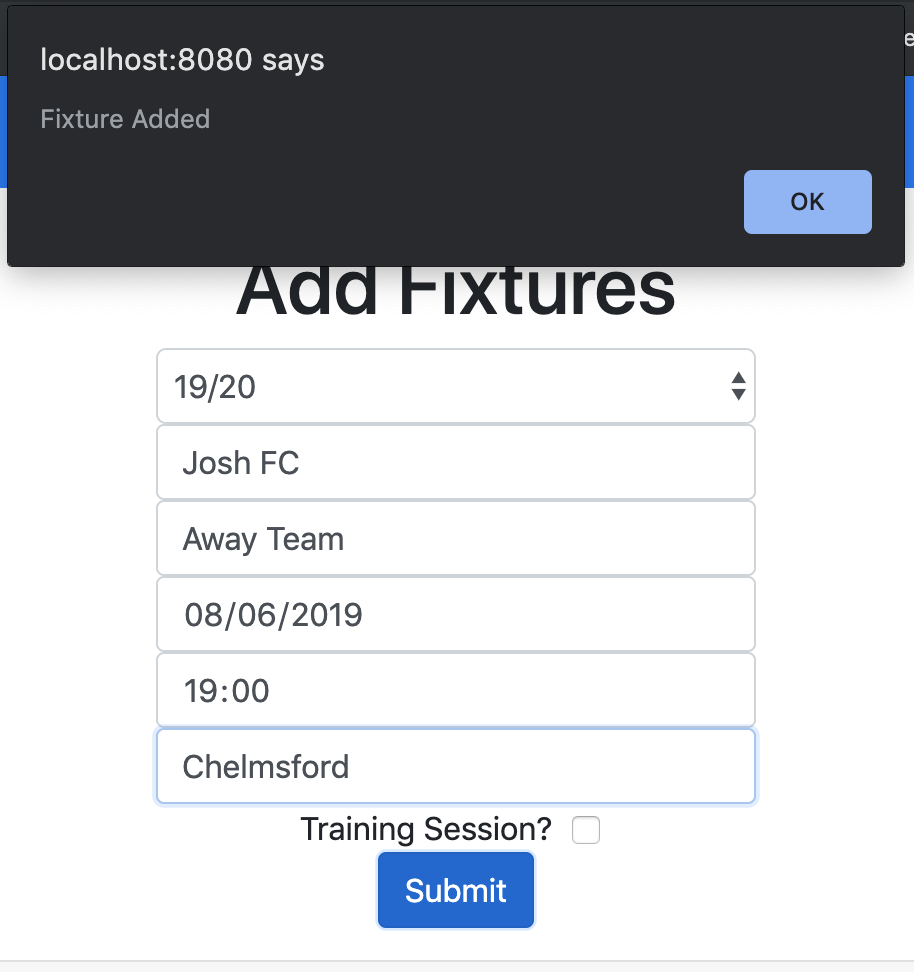This screenshot has height=972, width=914.
Task: Click the Add Fixtures heading
Action: click(456, 292)
